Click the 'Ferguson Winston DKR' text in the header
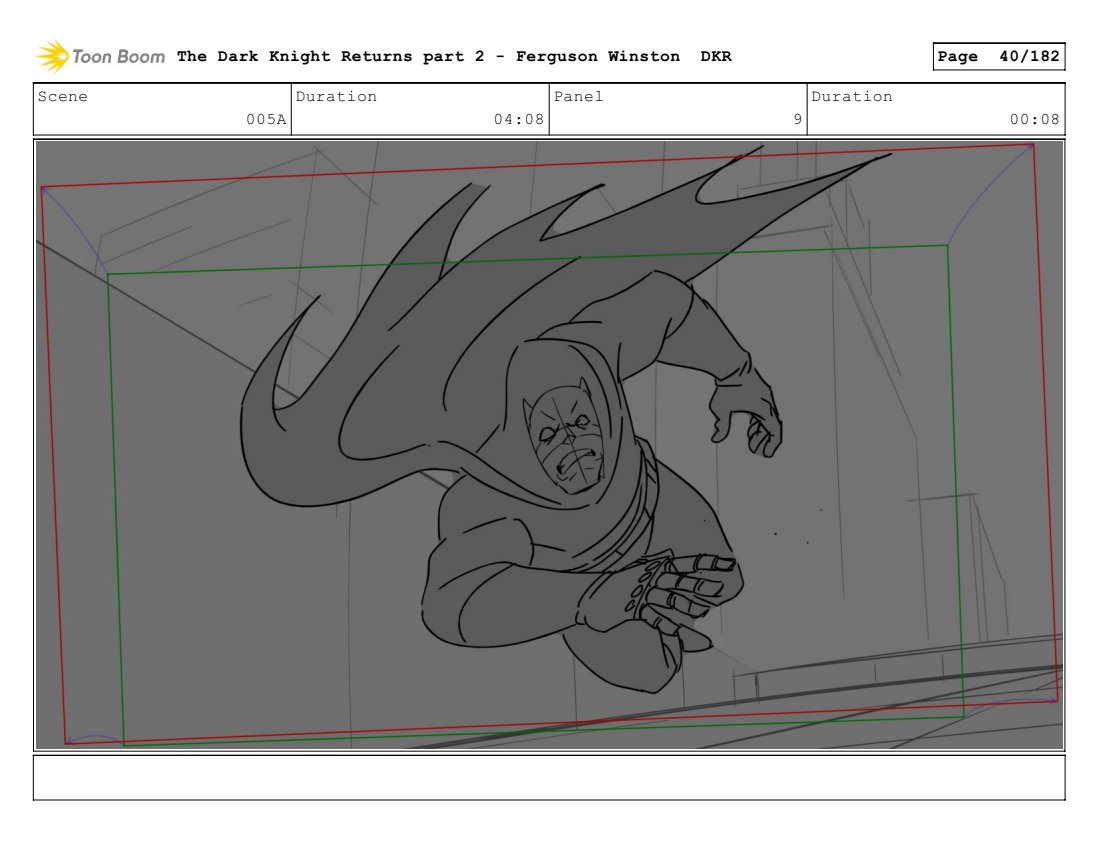1100x850 pixels. click(x=624, y=57)
